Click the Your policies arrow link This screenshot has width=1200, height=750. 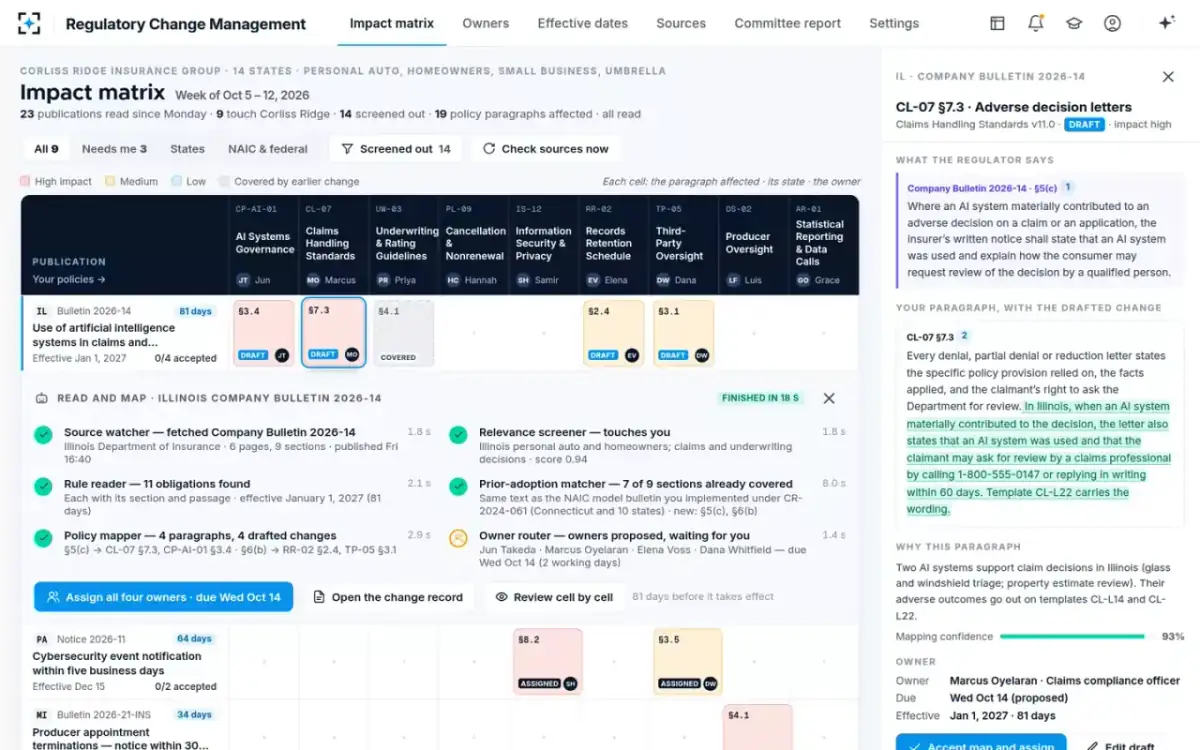[69, 280]
